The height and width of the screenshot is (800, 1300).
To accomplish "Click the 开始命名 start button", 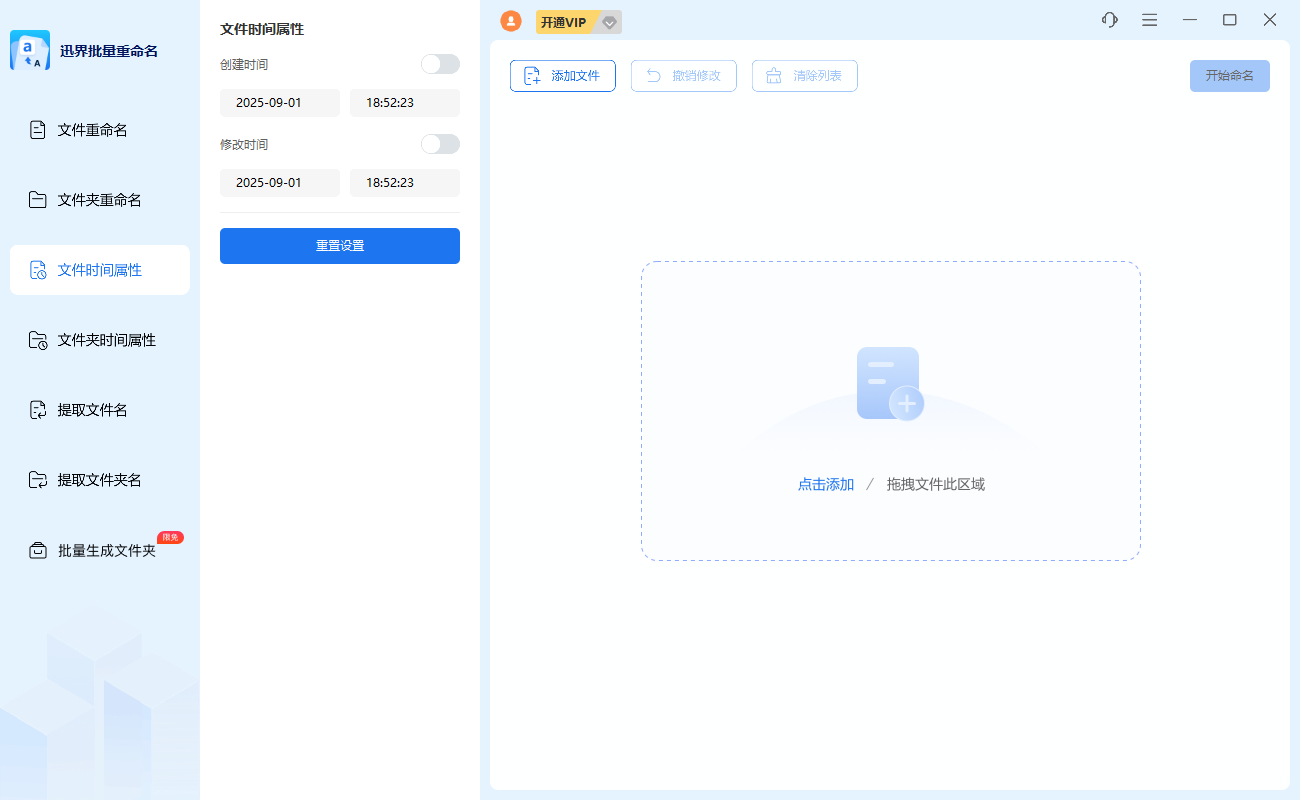I will click(x=1229, y=75).
